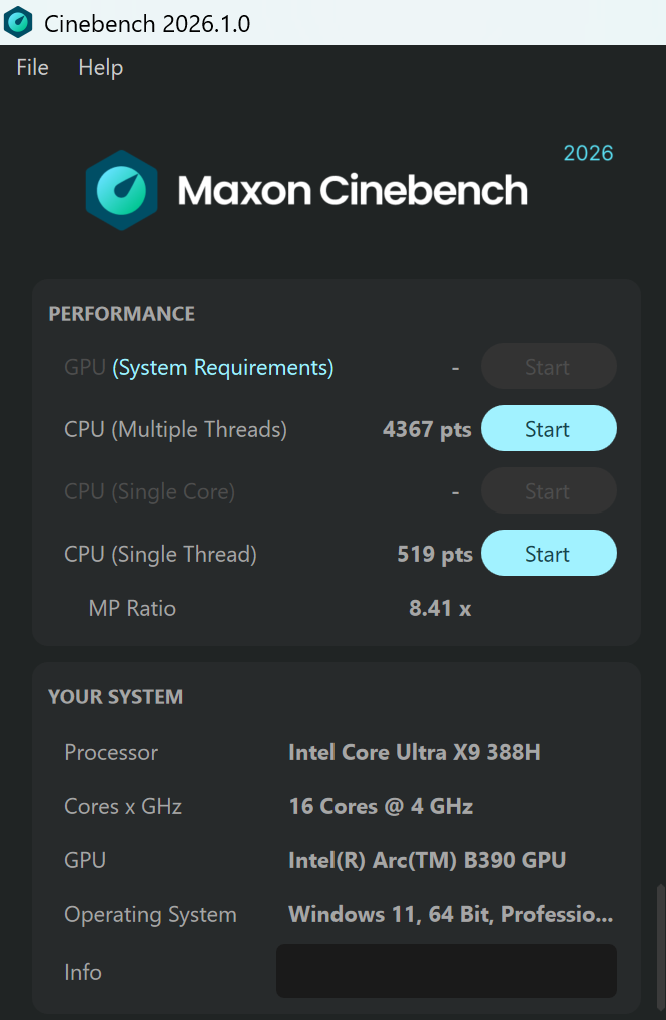The height and width of the screenshot is (1020, 666).
Task: Open the File menu
Action: pyautogui.click(x=32, y=68)
